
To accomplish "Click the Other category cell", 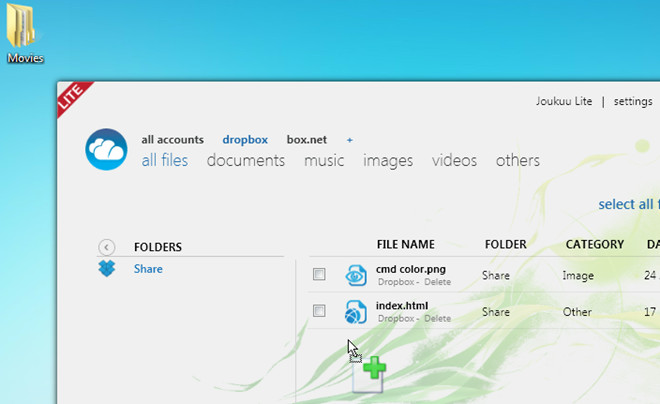I will [578, 312].
